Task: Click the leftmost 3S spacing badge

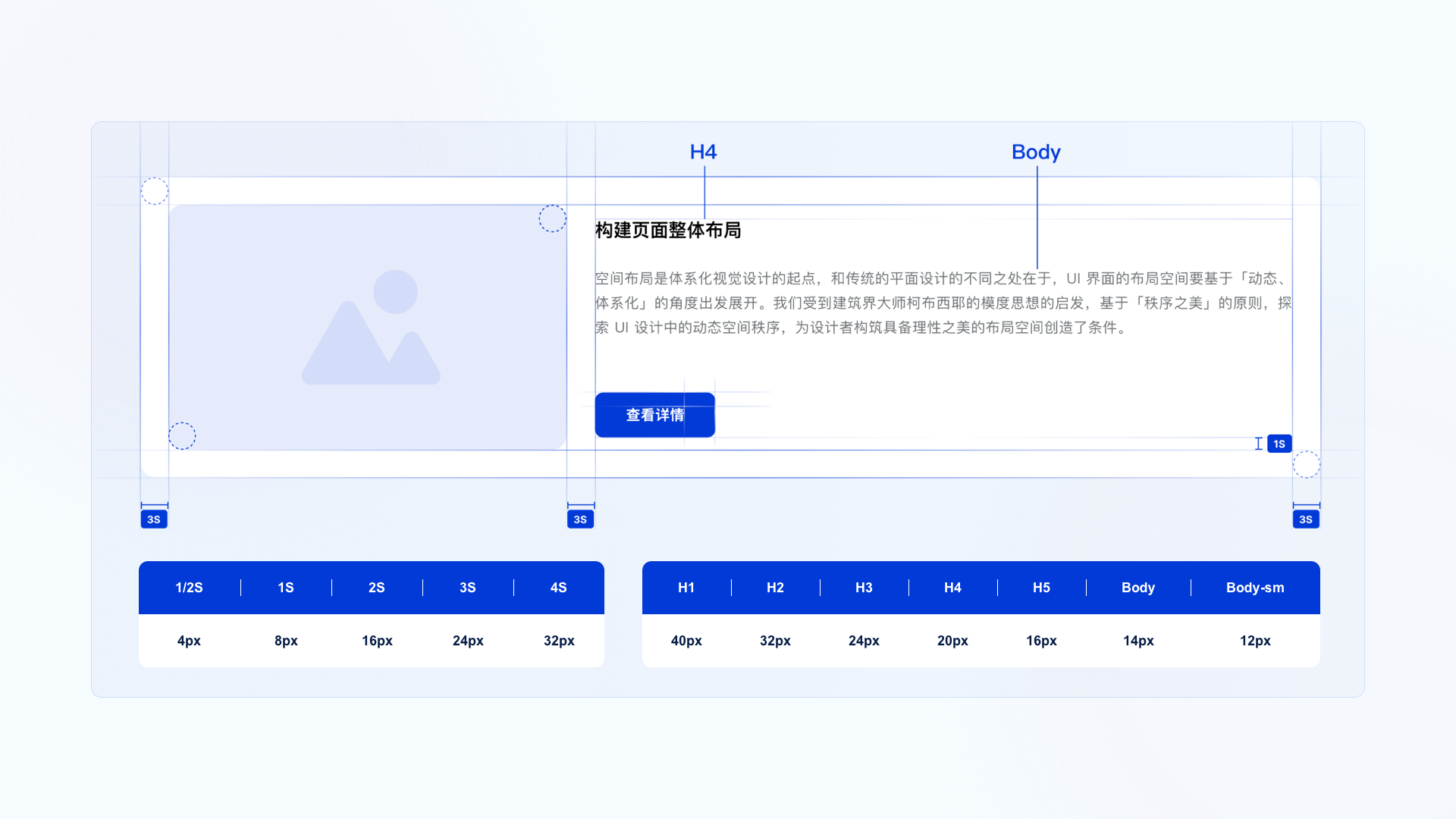Action: (x=154, y=519)
